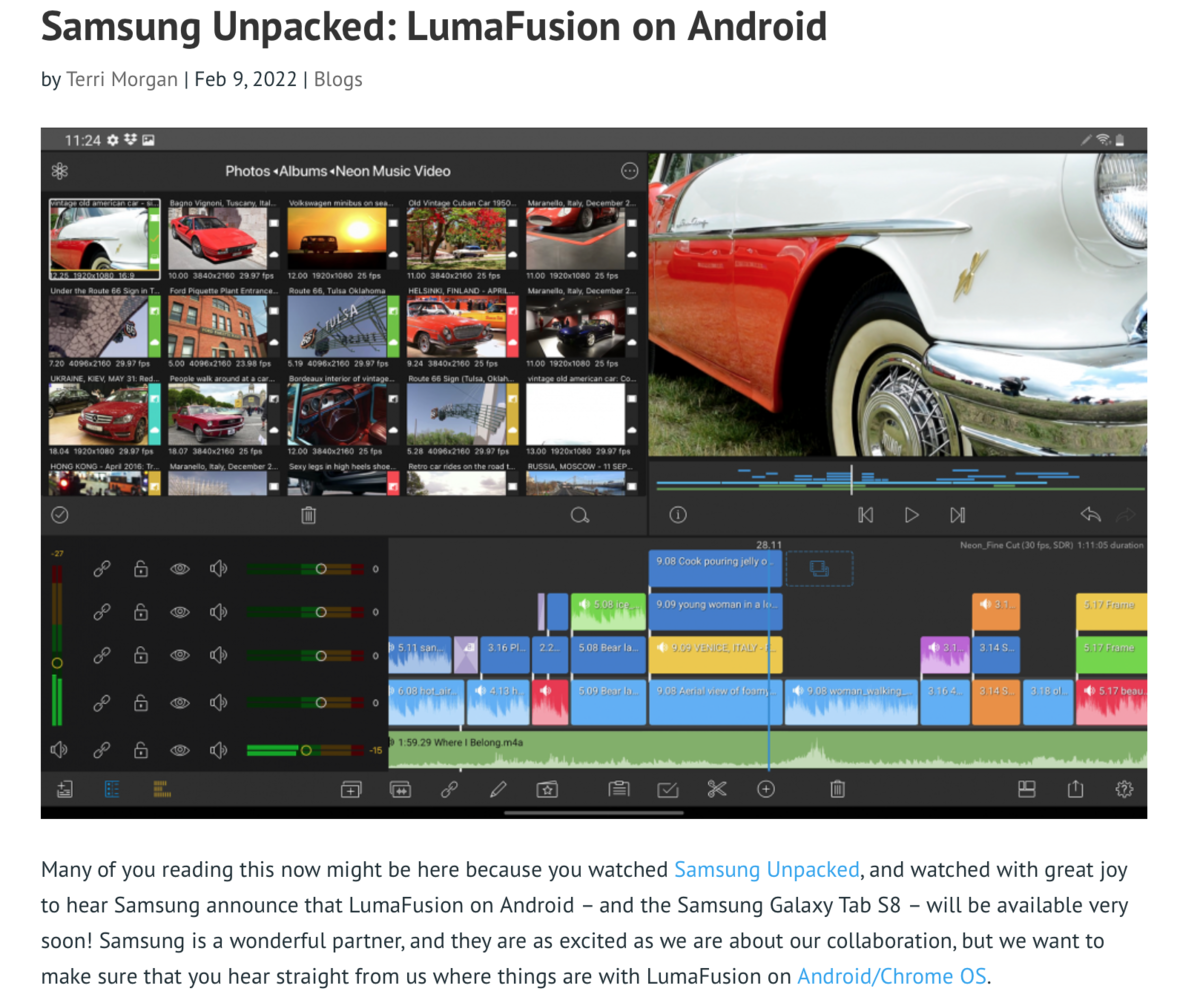Image resolution: width=1200 pixels, height=997 pixels.
Task: Hide the track containing the Aerial view clip
Action: tap(179, 703)
